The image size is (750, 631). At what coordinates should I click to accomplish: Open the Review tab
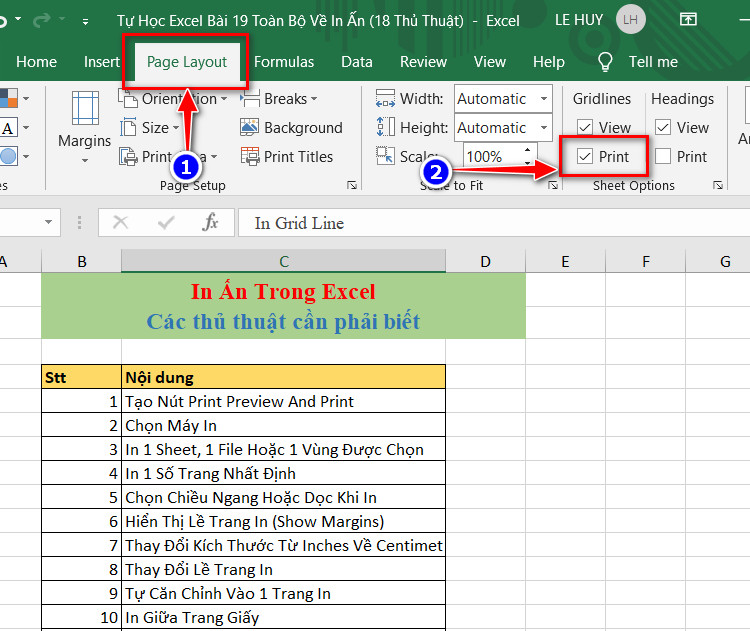(423, 62)
